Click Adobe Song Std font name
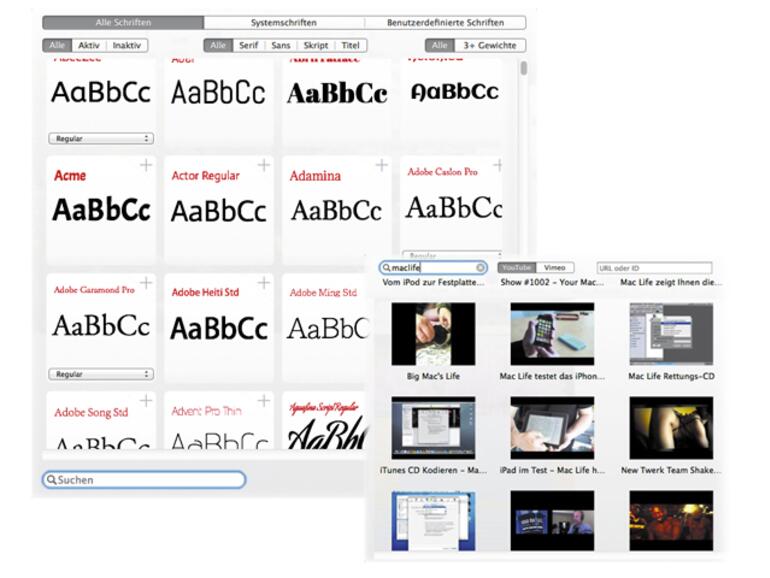The height and width of the screenshot is (578, 770). pos(91,412)
